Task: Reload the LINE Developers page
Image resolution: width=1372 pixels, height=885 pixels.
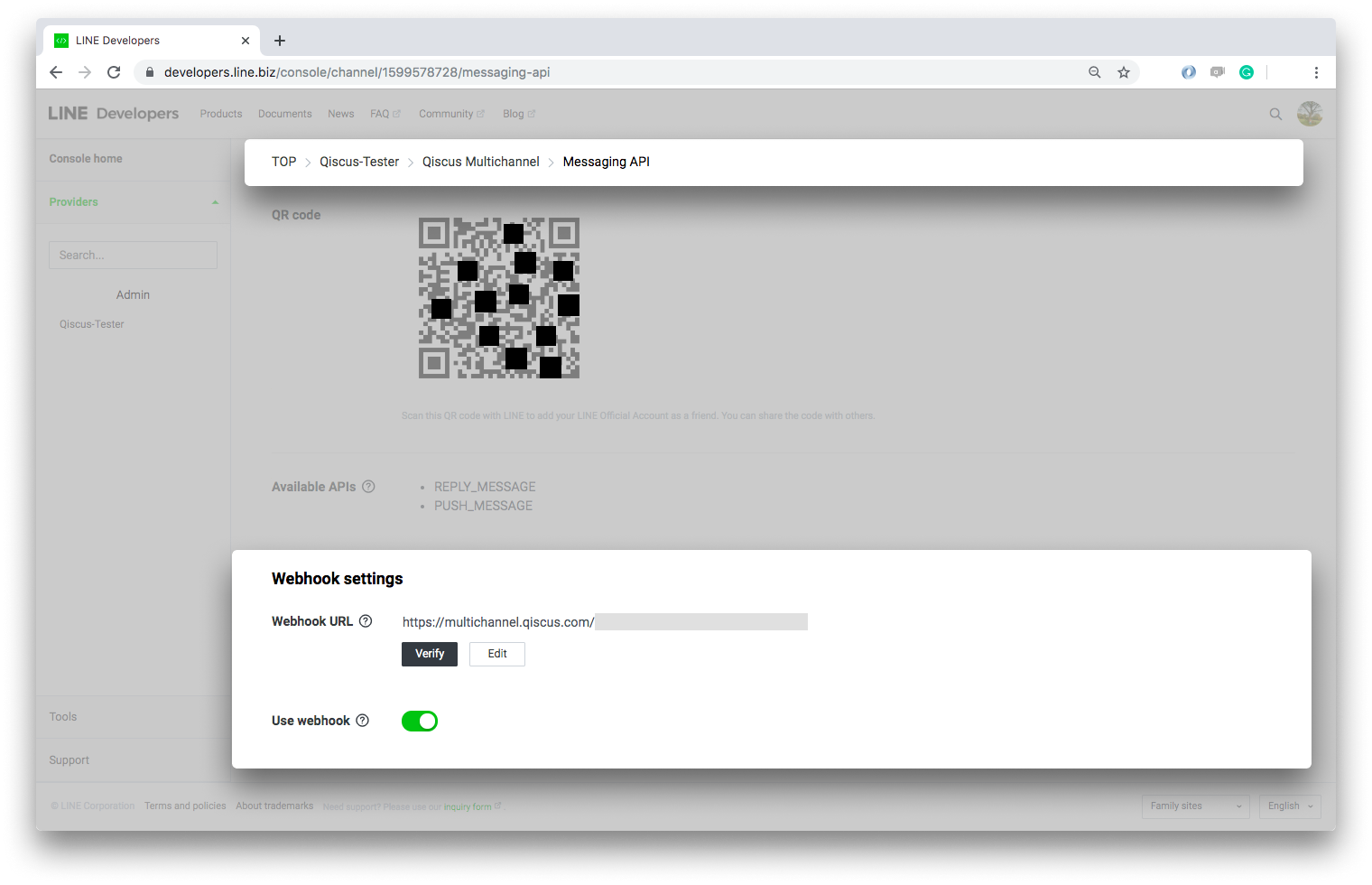Action: click(x=114, y=72)
